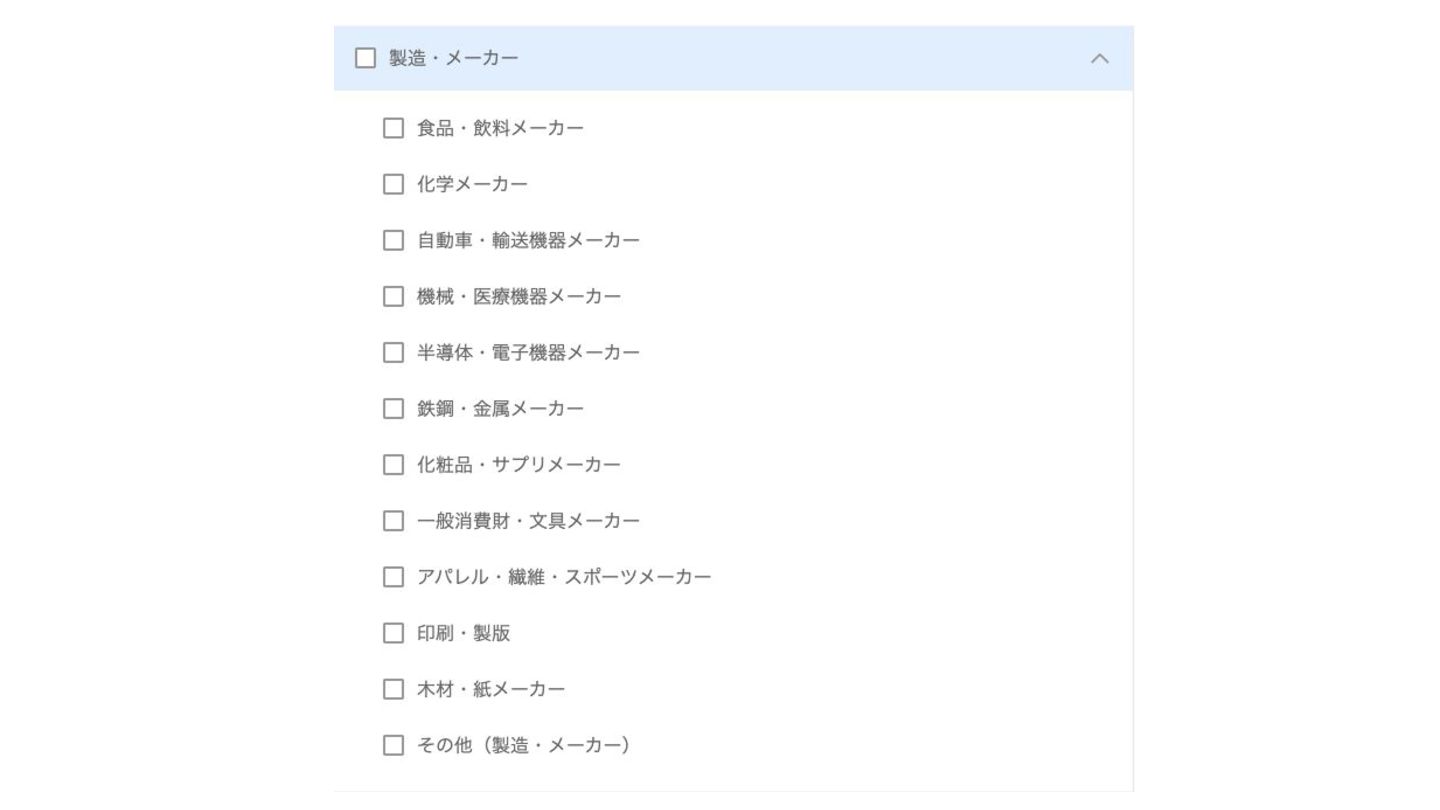Enable the 機械・医療機器メーカー checkbox
The width and height of the screenshot is (1440, 810).
[x=393, y=296]
